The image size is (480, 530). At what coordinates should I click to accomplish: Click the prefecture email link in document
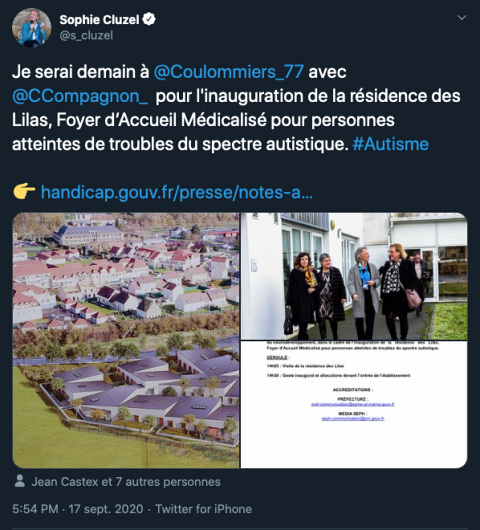pyautogui.click(x=353, y=404)
